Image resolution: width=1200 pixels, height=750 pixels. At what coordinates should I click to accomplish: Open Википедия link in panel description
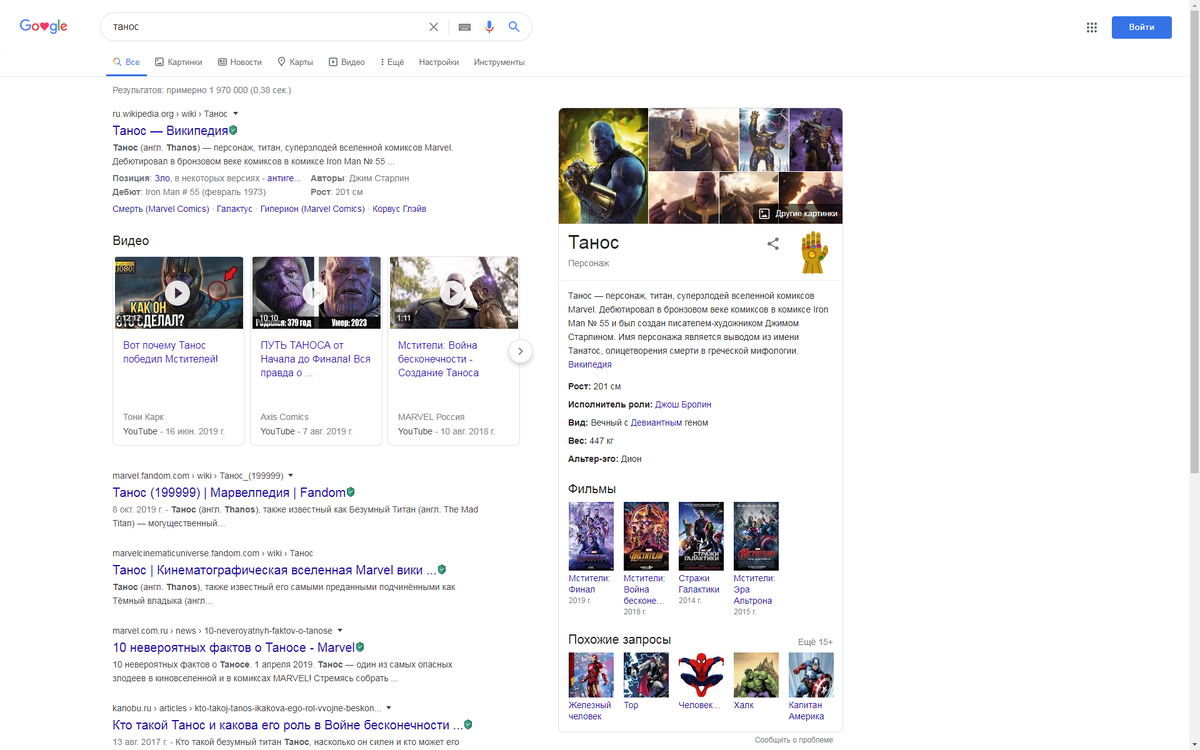point(590,365)
